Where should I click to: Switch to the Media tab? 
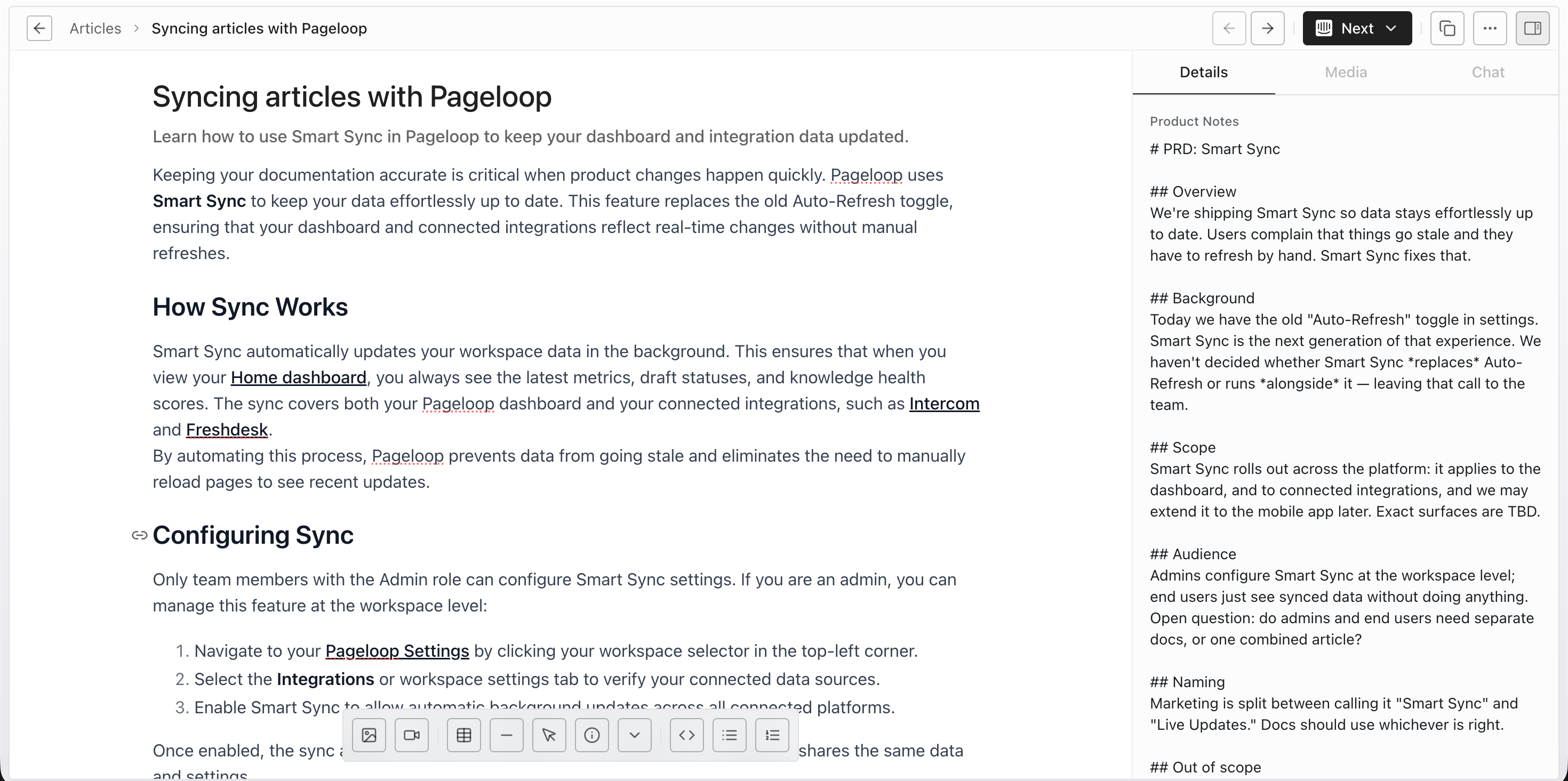[1345, 72]
